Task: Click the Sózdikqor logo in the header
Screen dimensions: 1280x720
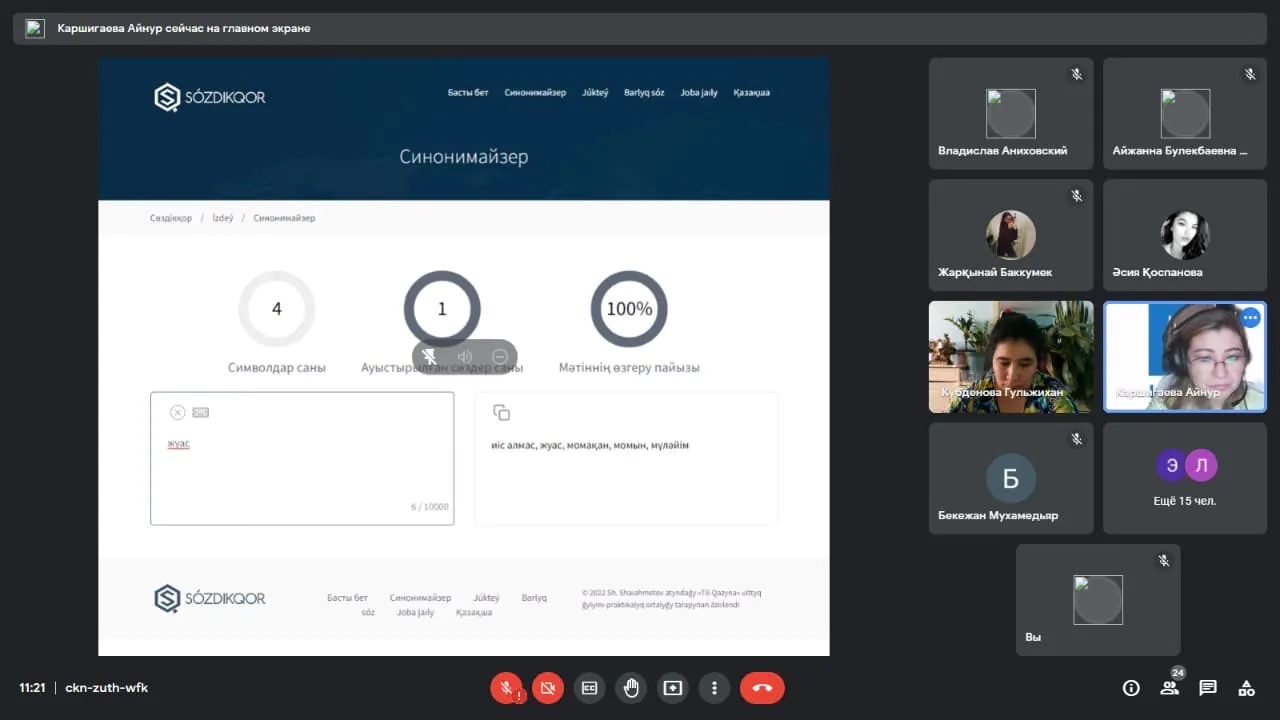Action: click(x=210, y=97)
